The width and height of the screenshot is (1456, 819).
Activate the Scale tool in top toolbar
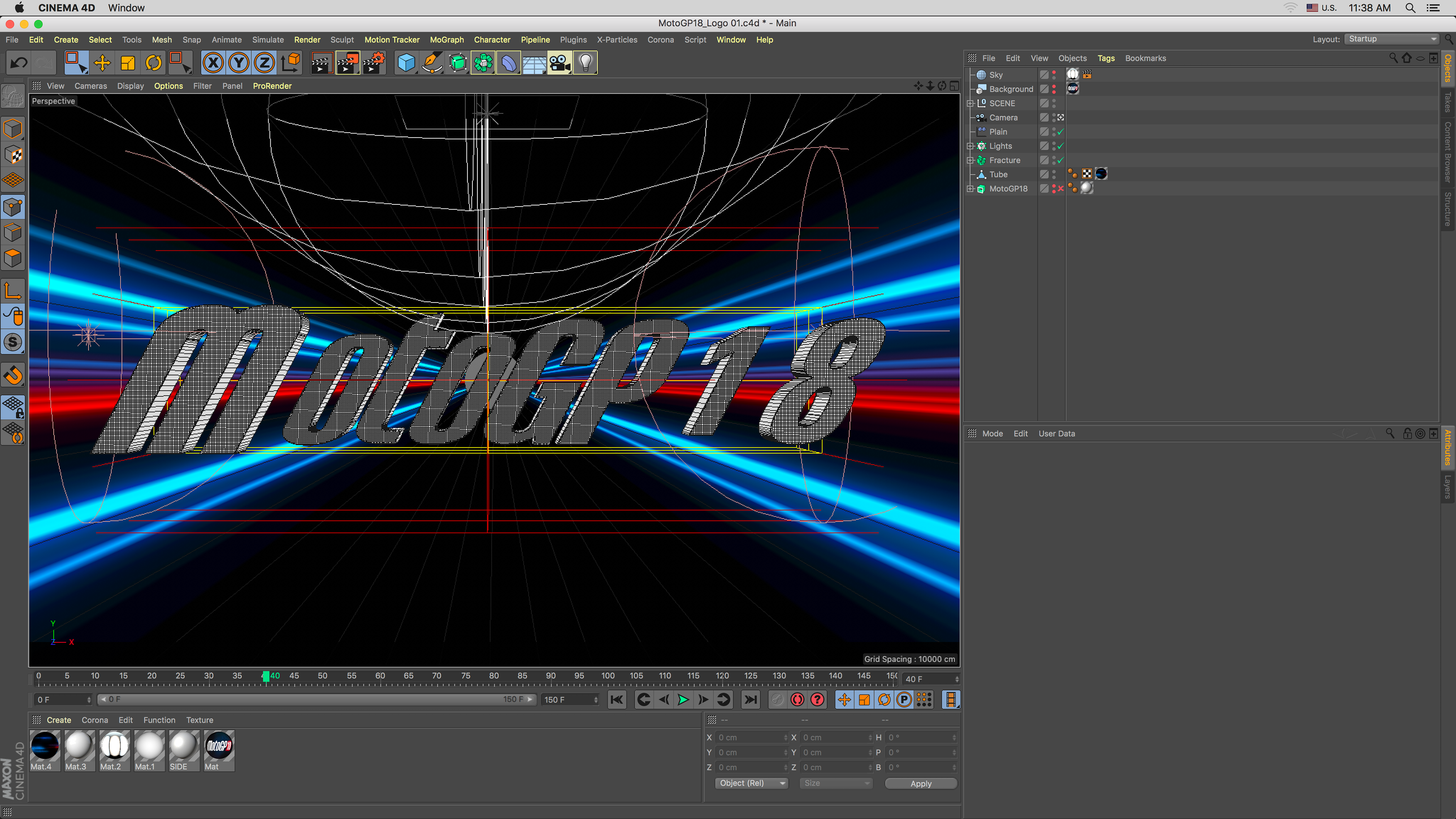click(128, 63)
